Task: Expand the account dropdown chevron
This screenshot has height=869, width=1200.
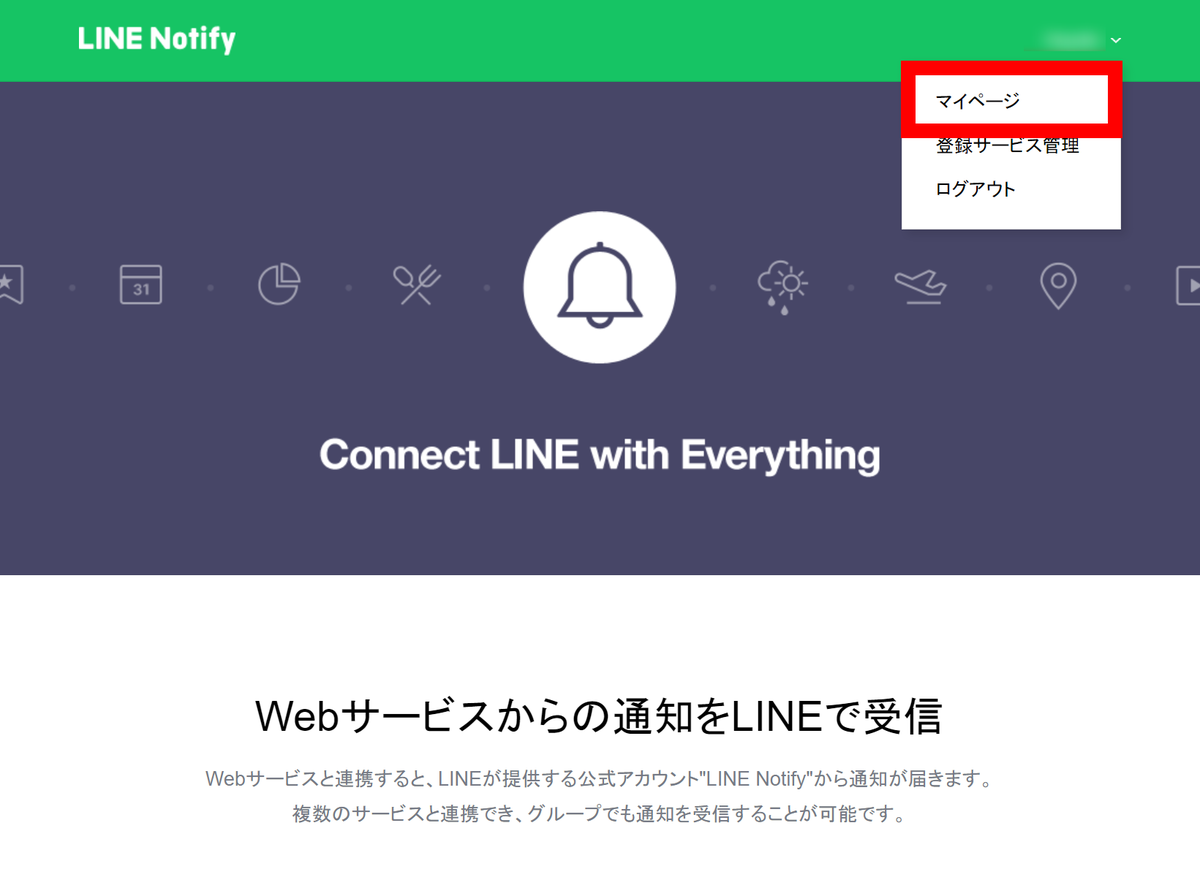Action: (x=1116, y=40)
